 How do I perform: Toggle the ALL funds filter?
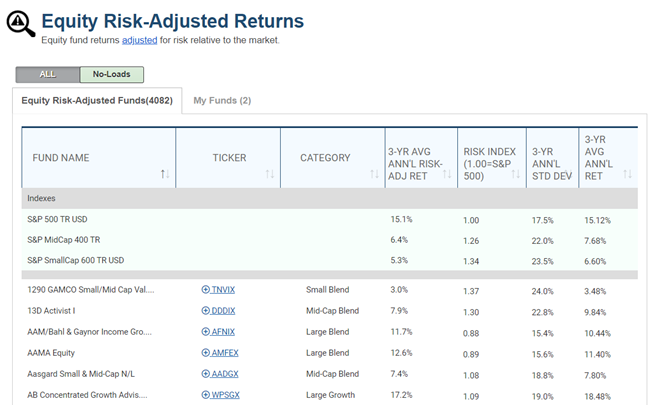coord(48,74)
